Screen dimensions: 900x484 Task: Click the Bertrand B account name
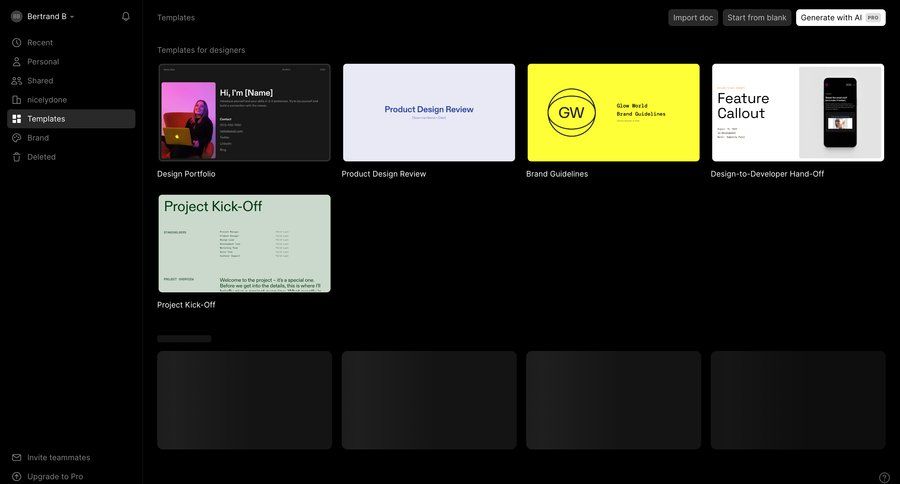pos(47,17)
